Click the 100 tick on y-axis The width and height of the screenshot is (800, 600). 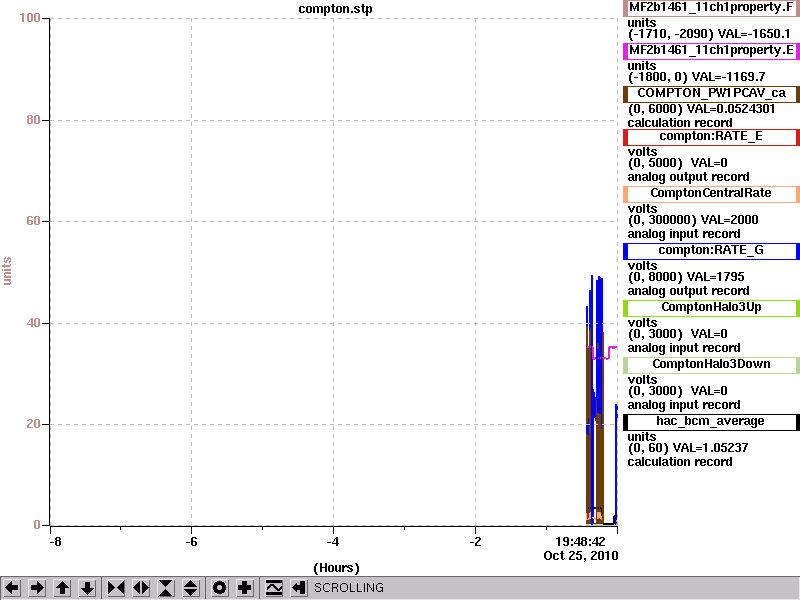pyautogui.click(x=30, y=18)
